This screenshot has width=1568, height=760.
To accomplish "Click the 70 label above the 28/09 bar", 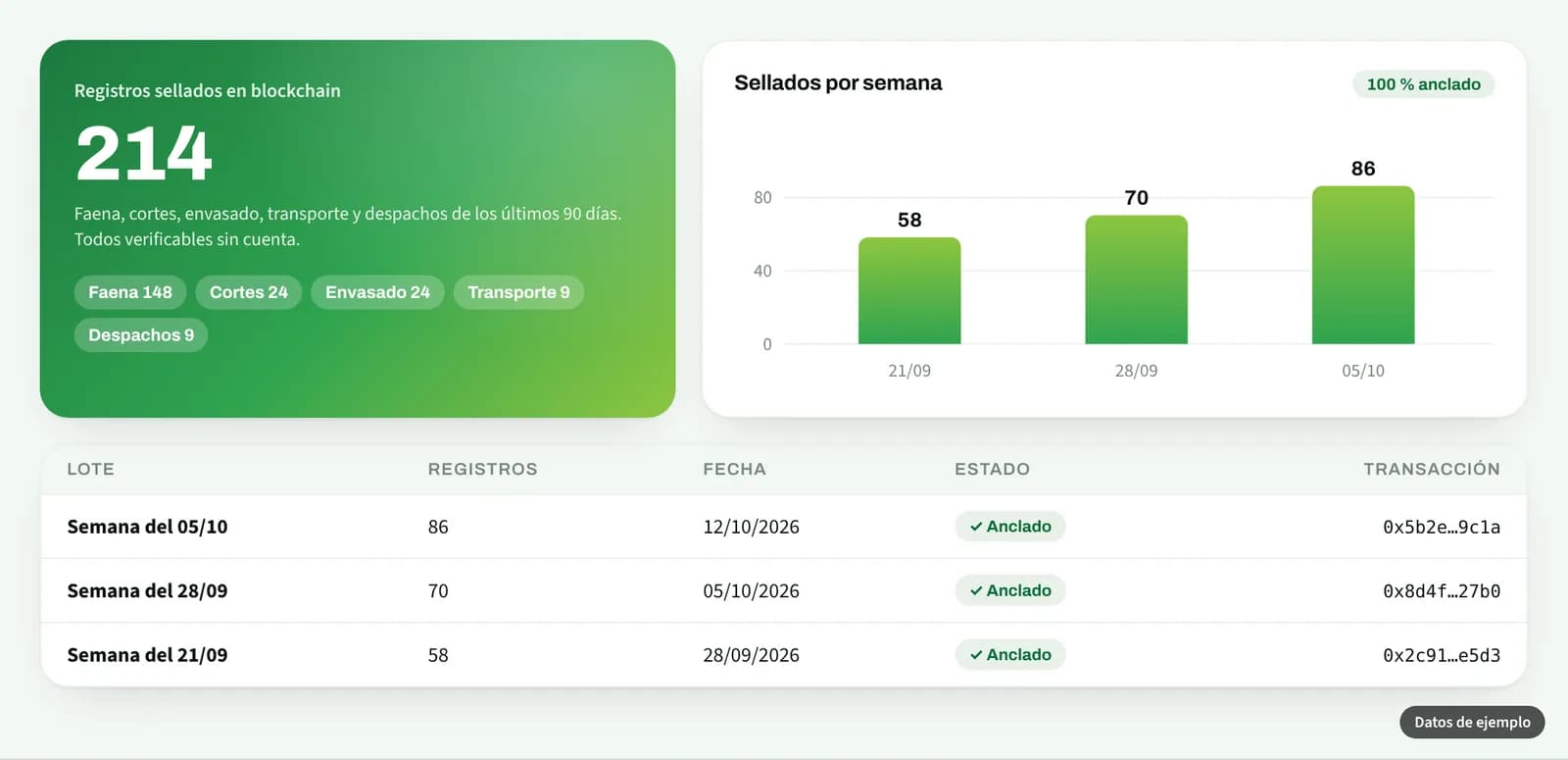I will click(1136, 198).
